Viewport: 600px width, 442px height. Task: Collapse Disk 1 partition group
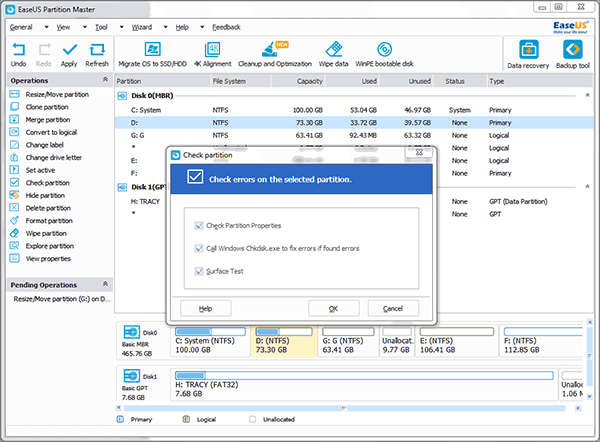587,186
